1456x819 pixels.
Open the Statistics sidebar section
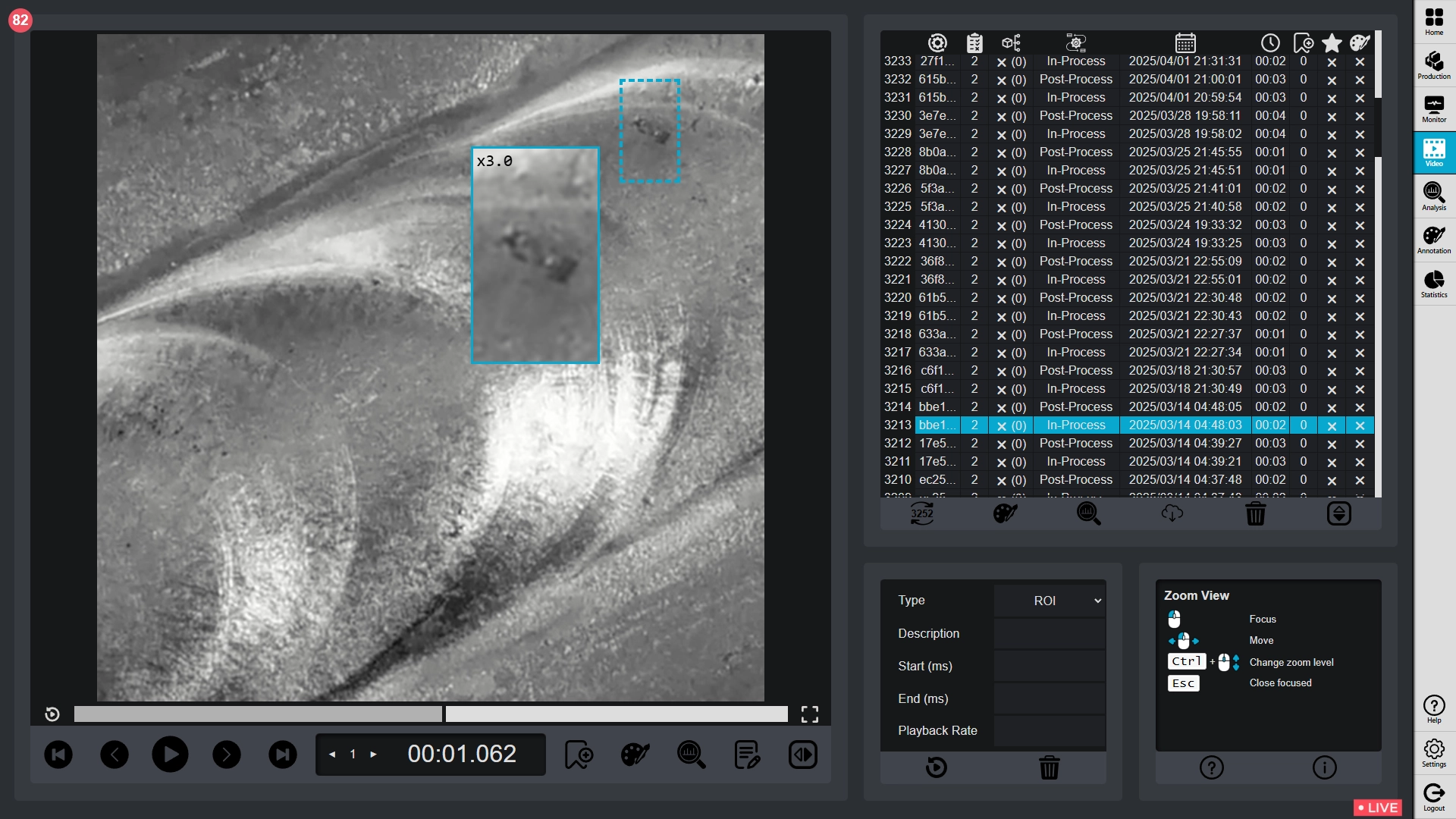tap(1433, 284)
